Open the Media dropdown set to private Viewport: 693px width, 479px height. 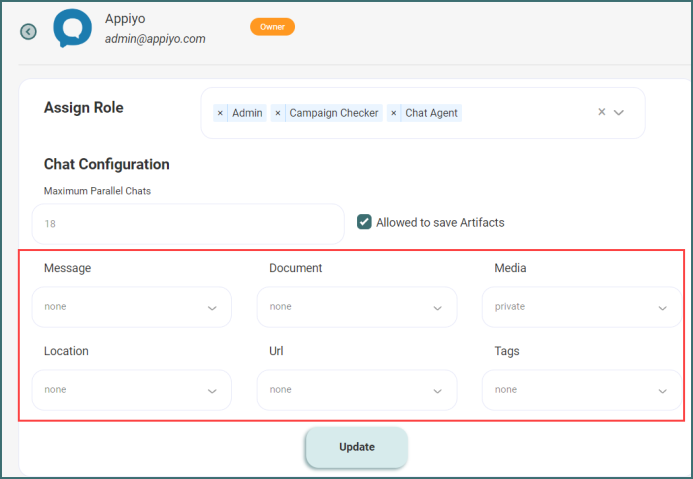581,307
